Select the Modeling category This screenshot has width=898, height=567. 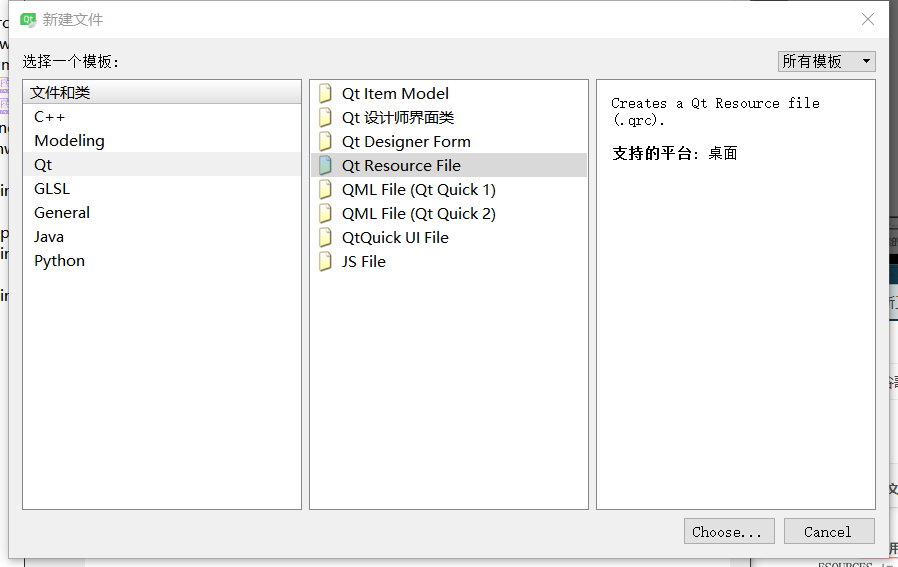point(162,141)
